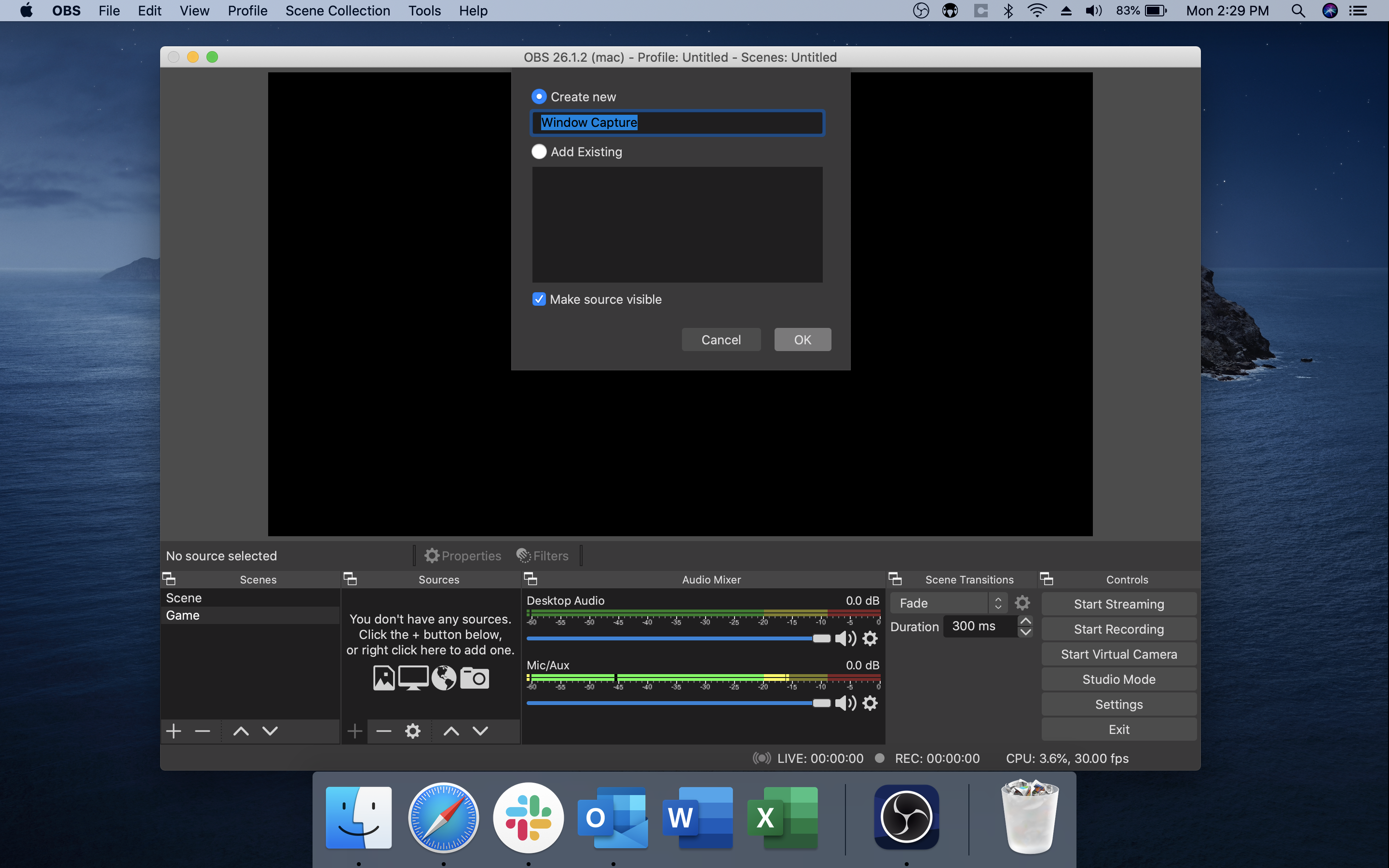Uncheck Make source visible

point(538,299)
